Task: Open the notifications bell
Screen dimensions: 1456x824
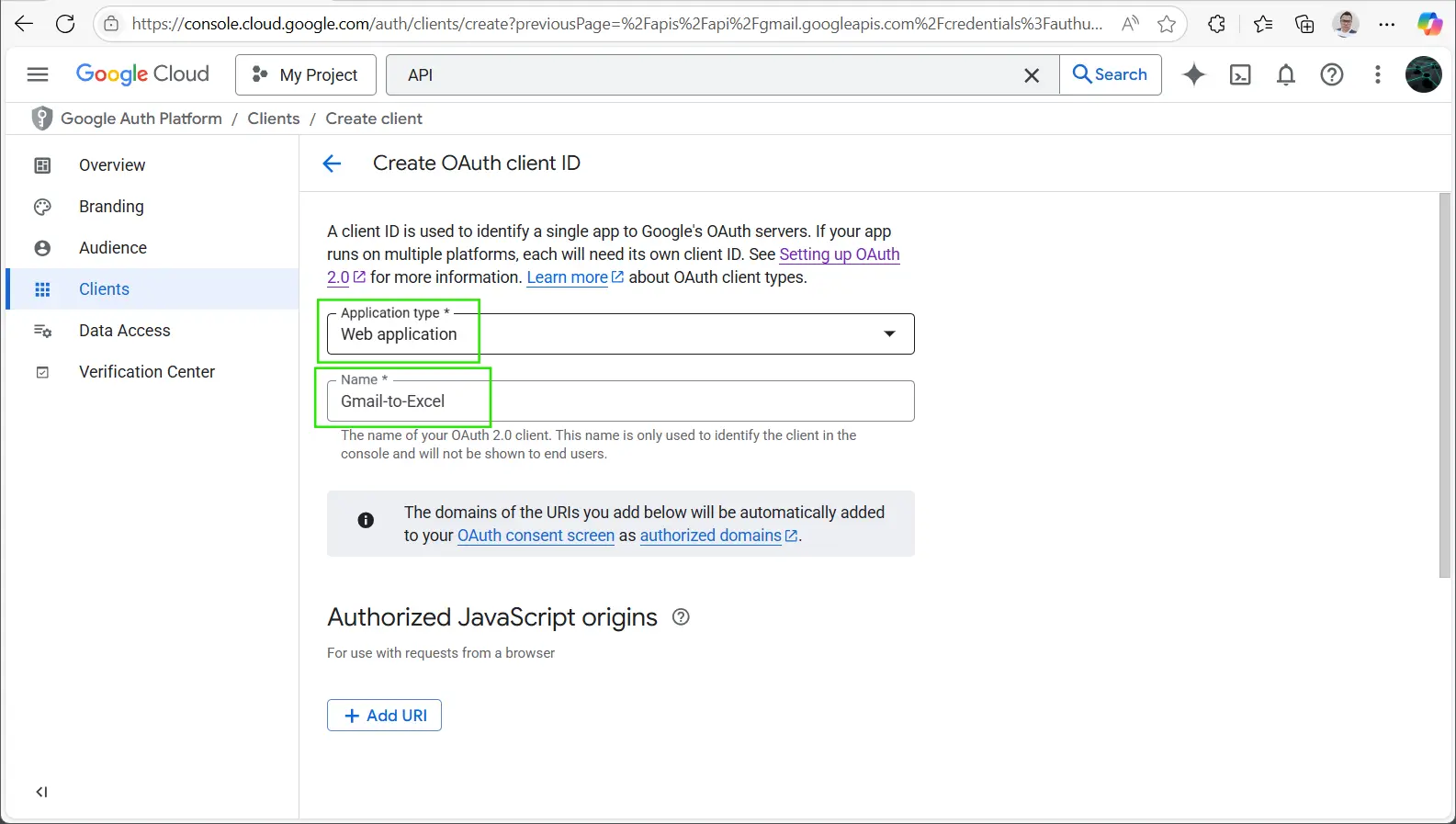Action: 1286,75
